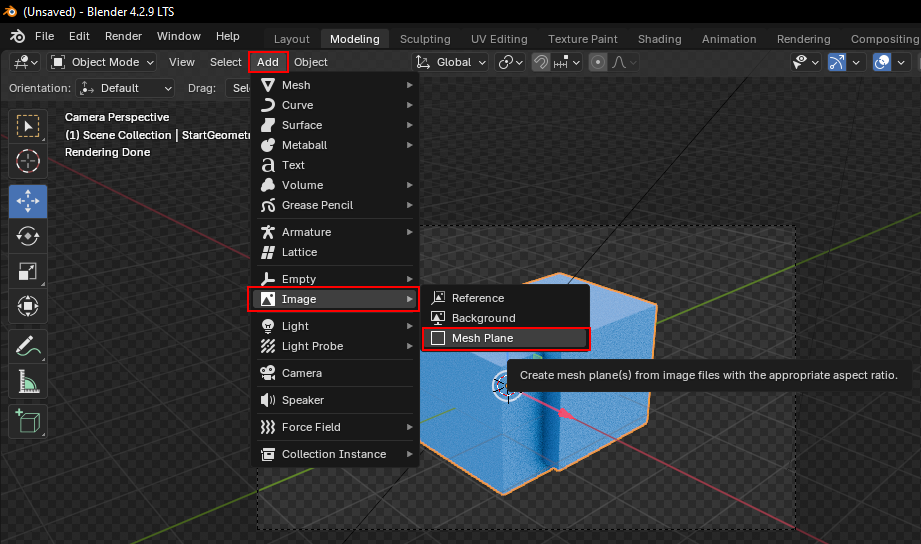The height and width of the screenshot is (544, 921).
Task: Pick the Annotate pencil tool
Action: (x=28, y=347)
